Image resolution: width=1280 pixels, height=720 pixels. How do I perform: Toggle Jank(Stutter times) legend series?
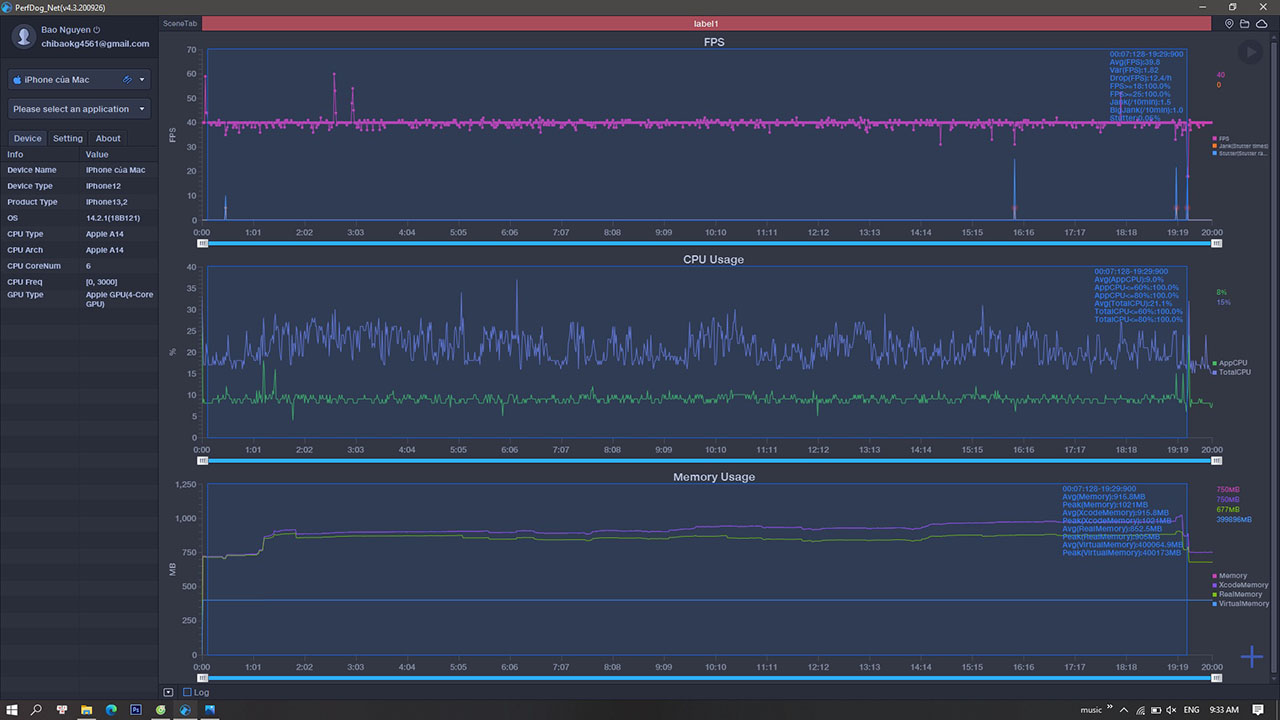tap(1240, 146)
